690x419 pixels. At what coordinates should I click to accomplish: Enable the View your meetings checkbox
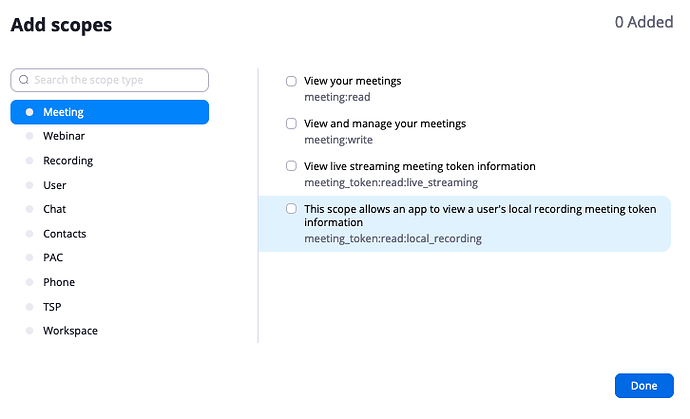[291, 81]
